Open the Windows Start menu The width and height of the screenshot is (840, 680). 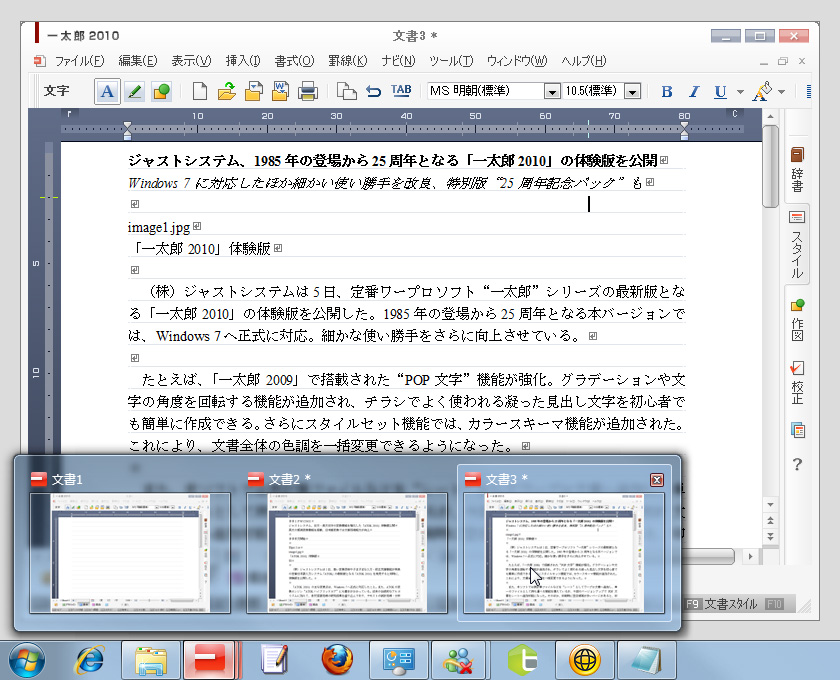[27, 660]
